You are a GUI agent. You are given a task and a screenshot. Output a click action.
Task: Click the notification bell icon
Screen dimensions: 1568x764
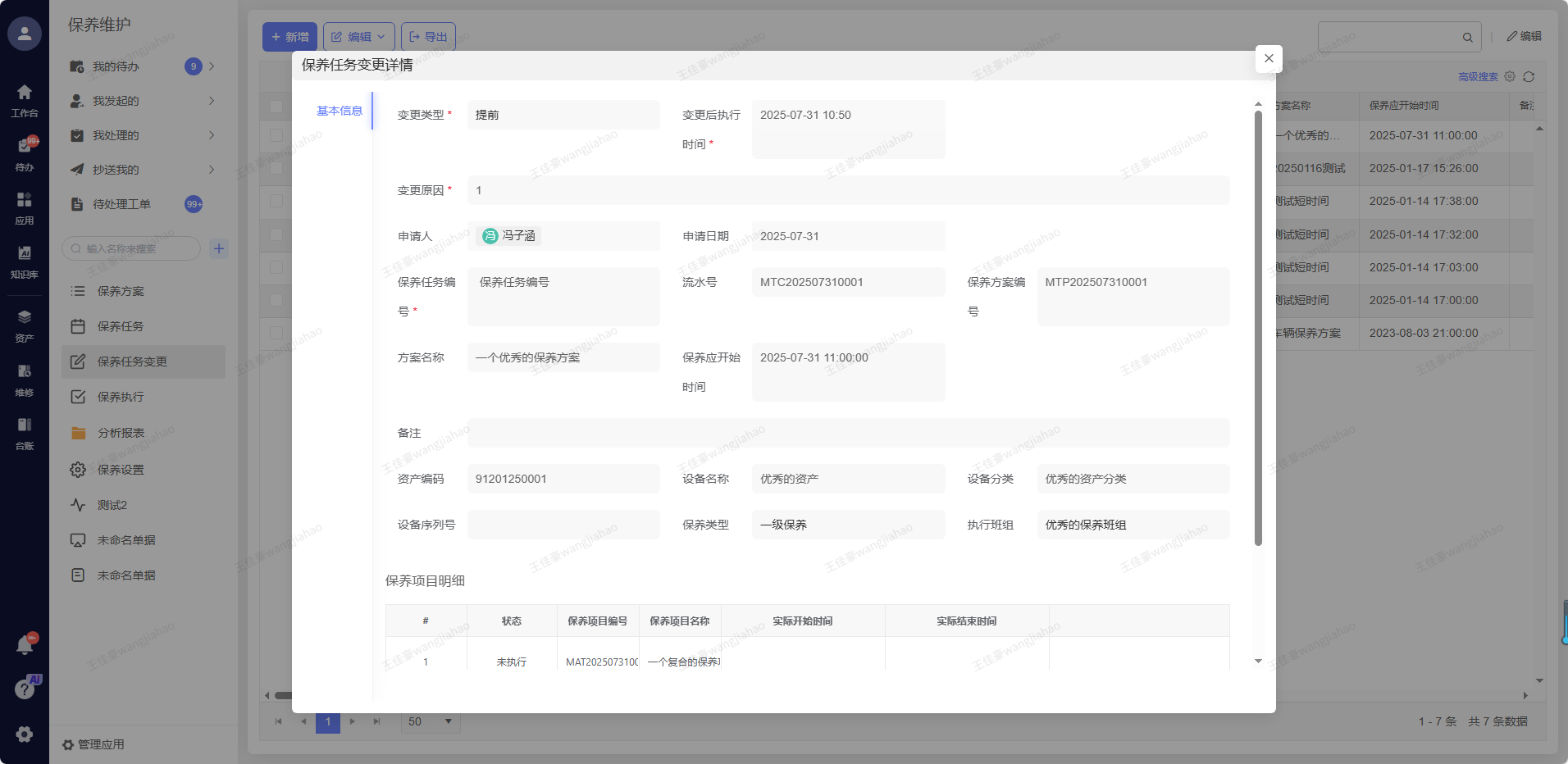(25, 645)
